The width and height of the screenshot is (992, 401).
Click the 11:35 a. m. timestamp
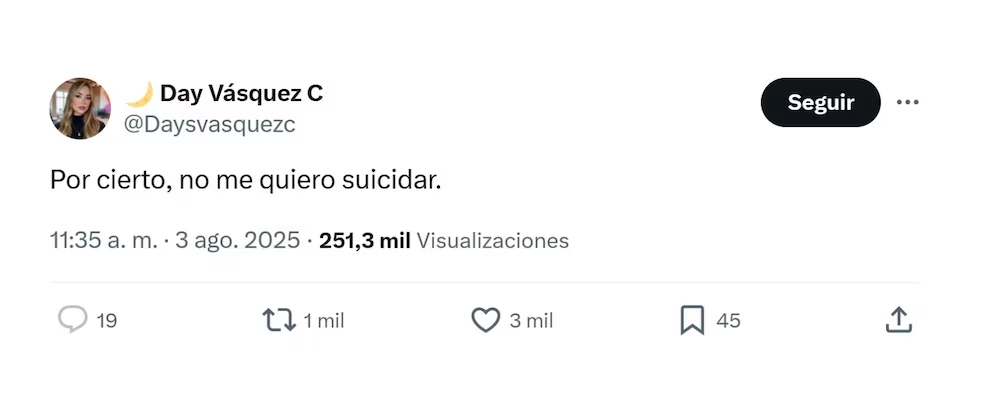tap(103, 241)
